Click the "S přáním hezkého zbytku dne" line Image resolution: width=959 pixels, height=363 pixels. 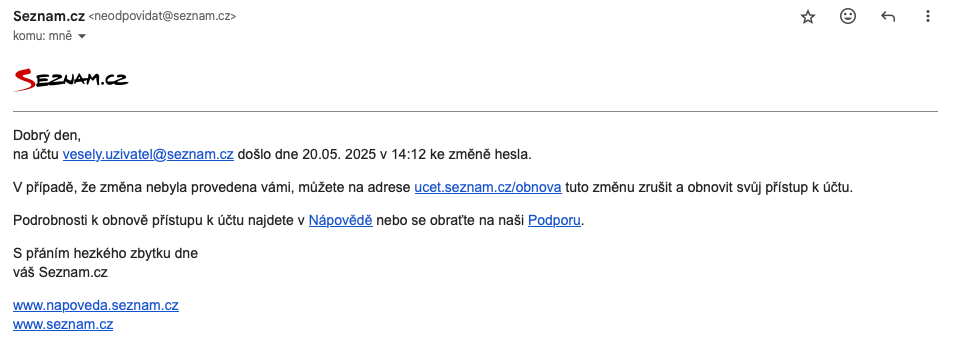[105, 254]
